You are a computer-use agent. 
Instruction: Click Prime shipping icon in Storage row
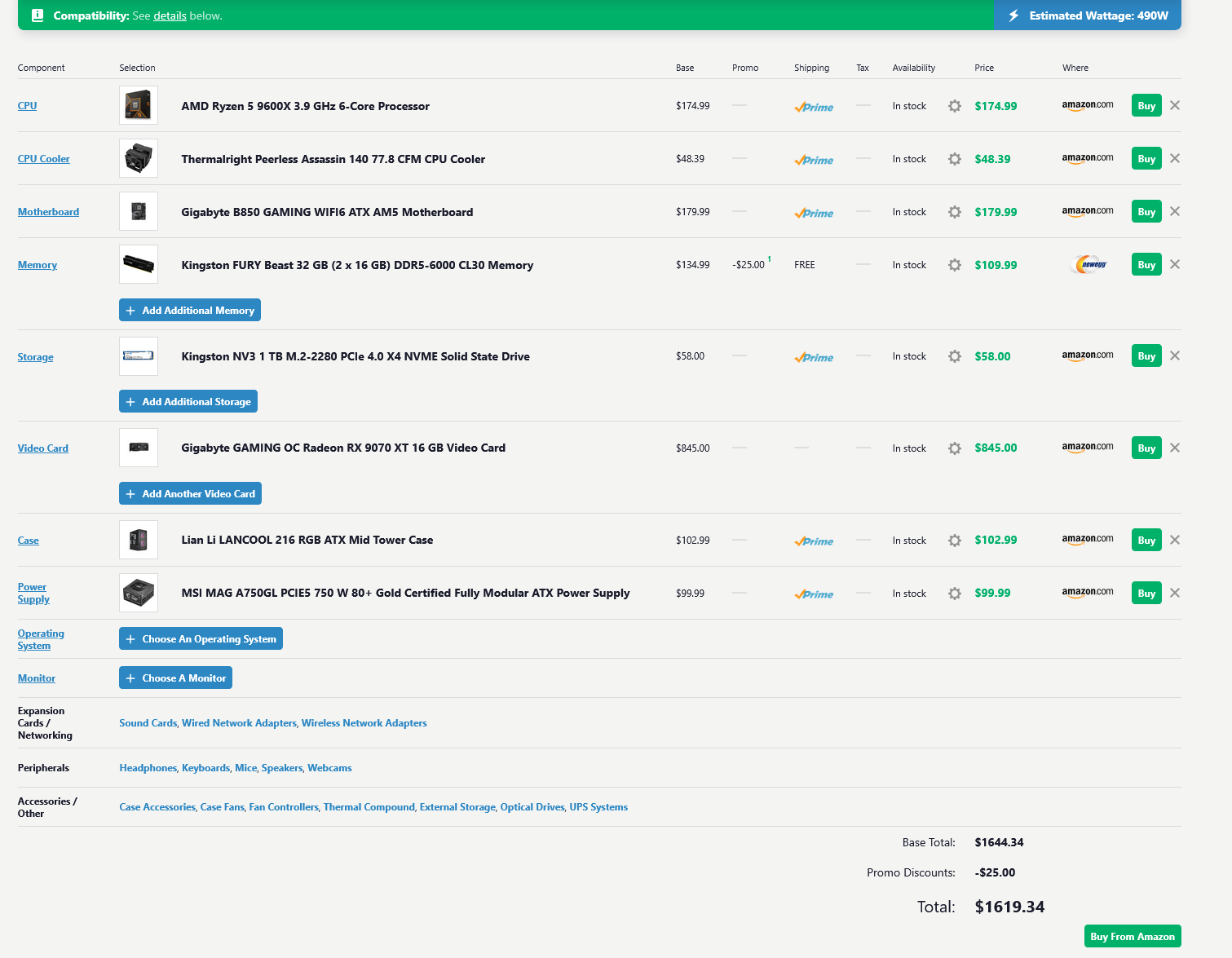point(814,357)
